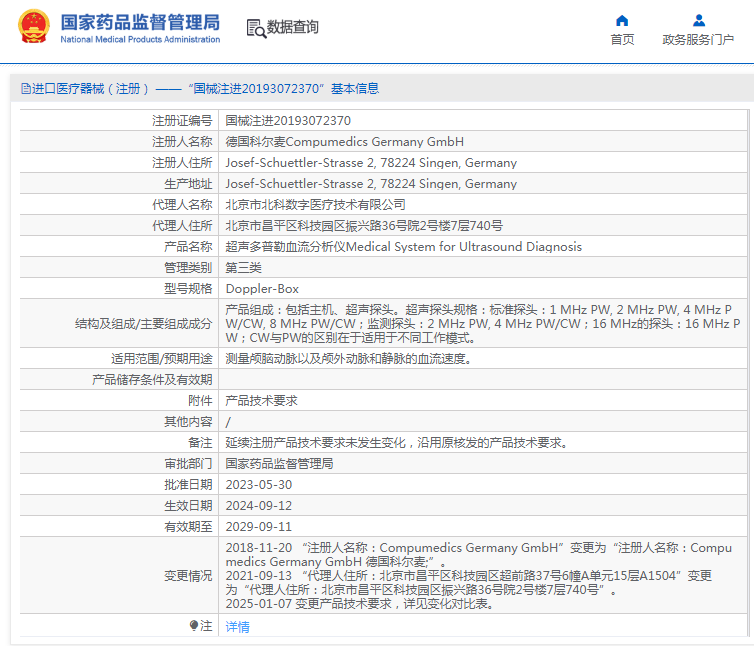Click the bulb icon beside 注
Screen dimensions: 754x646
tap(194, 625)
